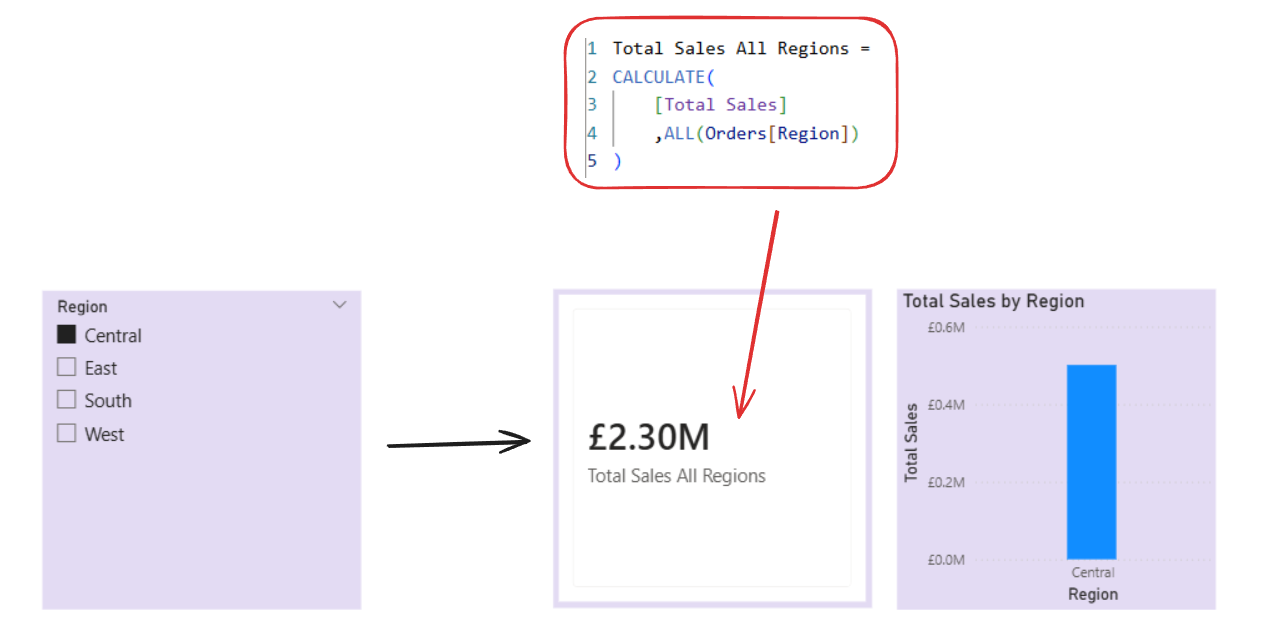Click the Region slicer header title
1264x626 pixels.
click(x=82, y=307)
